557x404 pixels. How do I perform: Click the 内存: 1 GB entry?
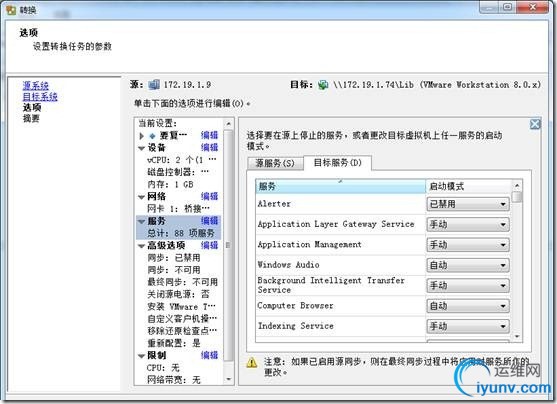[x=170, y=184]
